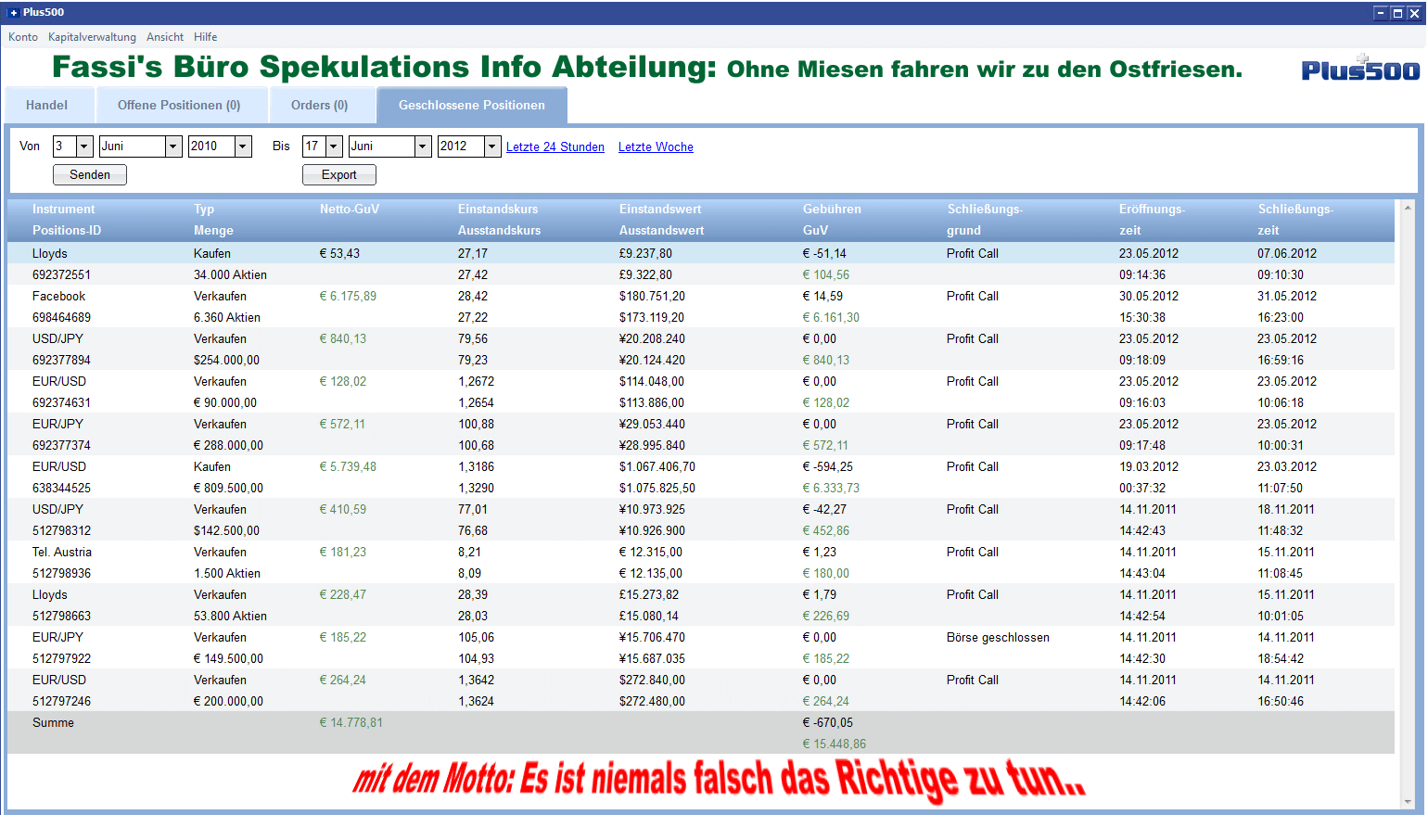The width and height of the screenshot is (1428, 840).
Task: Open the Hilfe menu
Action: [206, 37]
